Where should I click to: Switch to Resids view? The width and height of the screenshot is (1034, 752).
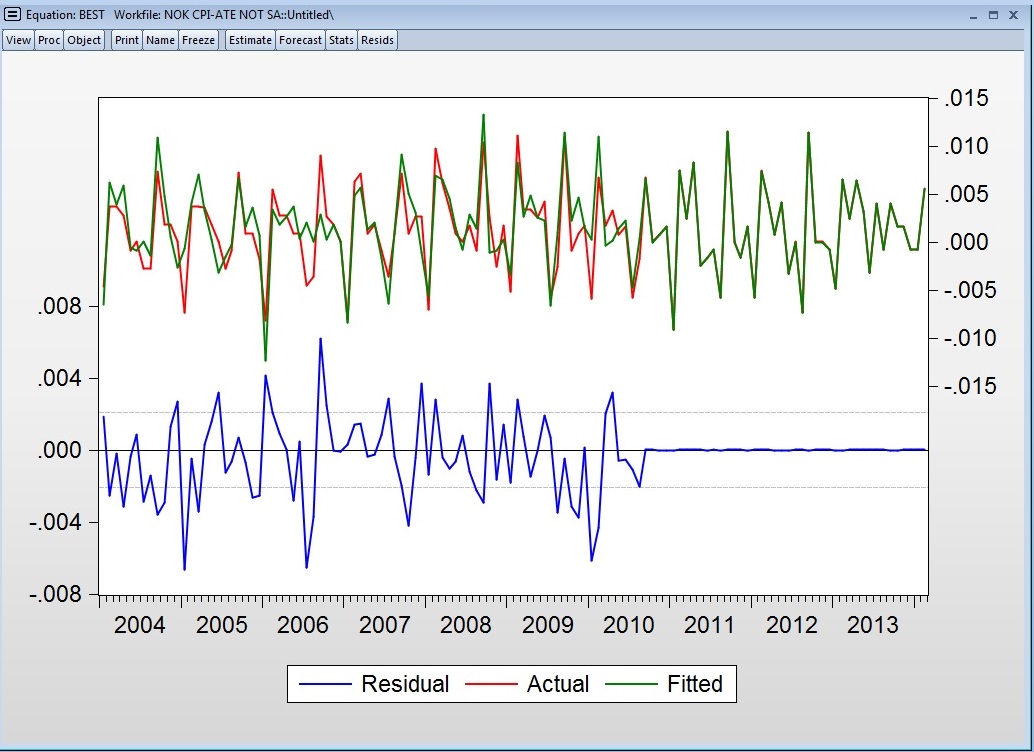click(x=377, y=40)
